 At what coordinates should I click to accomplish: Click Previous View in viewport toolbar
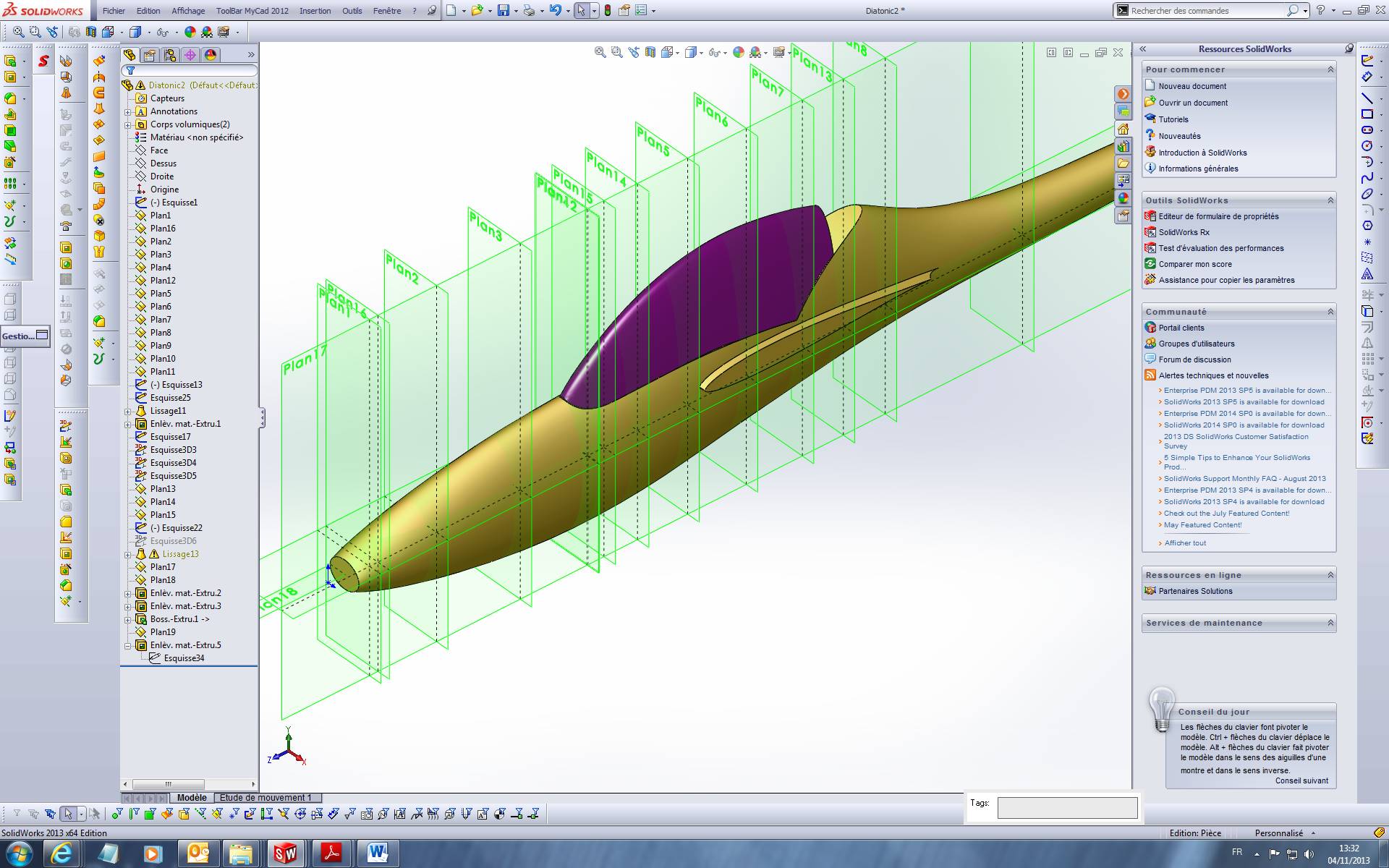(634, 52)
